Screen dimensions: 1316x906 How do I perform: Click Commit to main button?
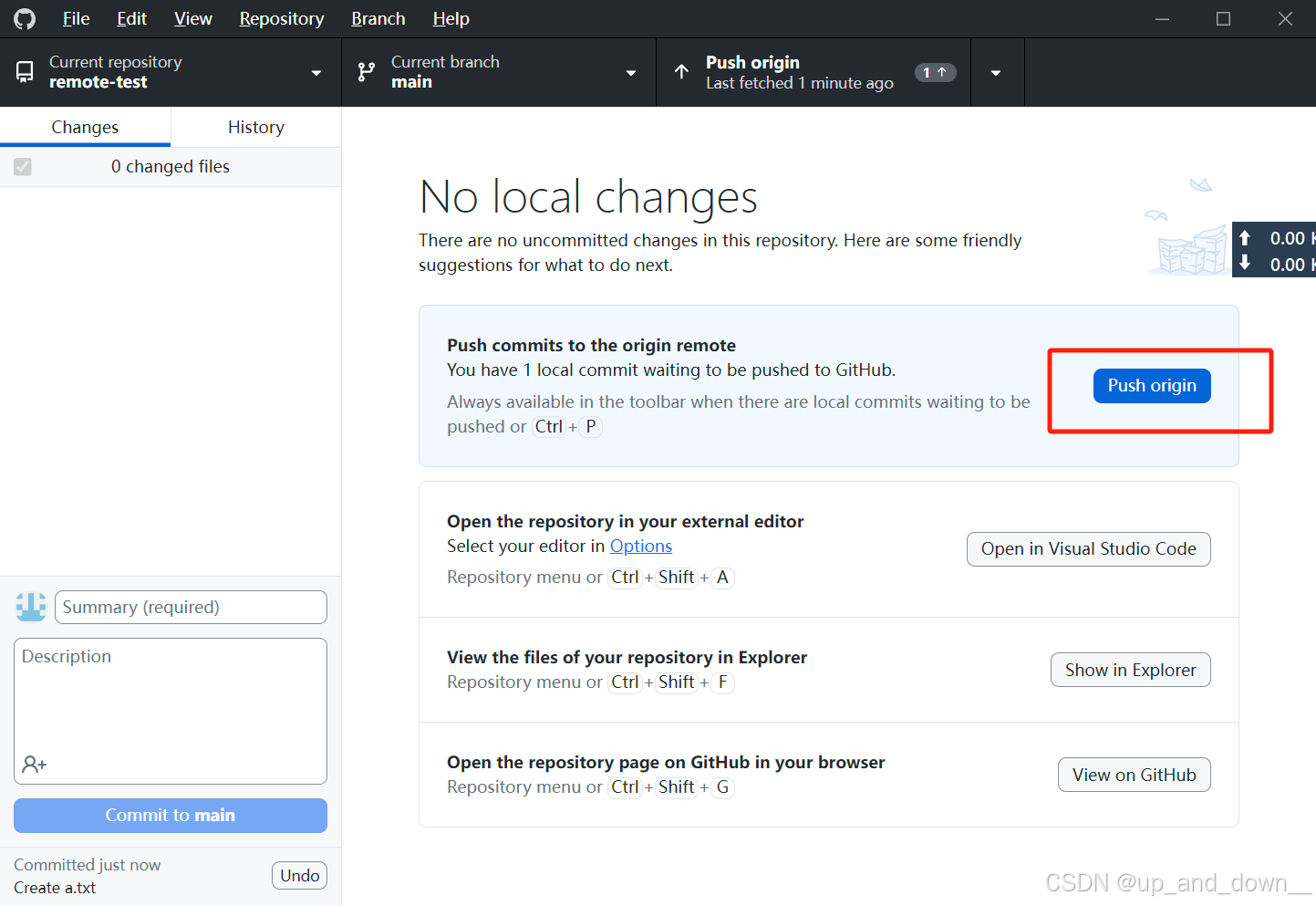(x=171, y=816)
